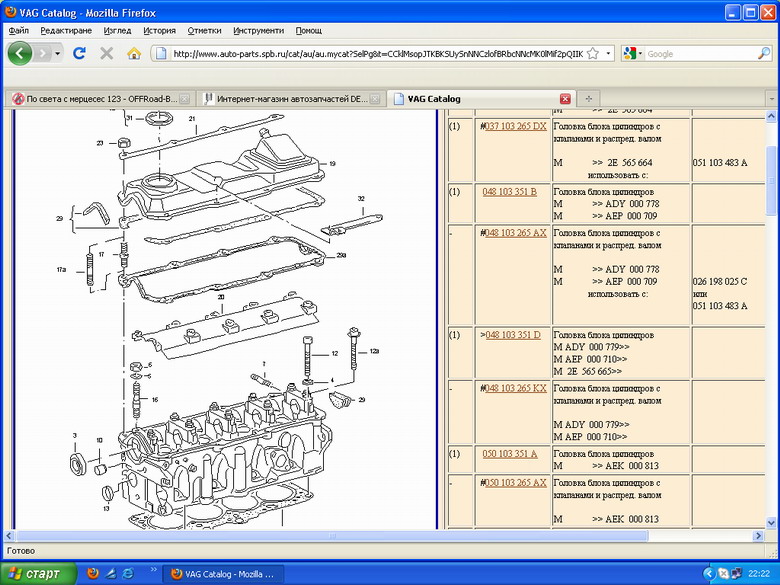
Task: Click the Google search input field
Action: click(x=700, y=53)
